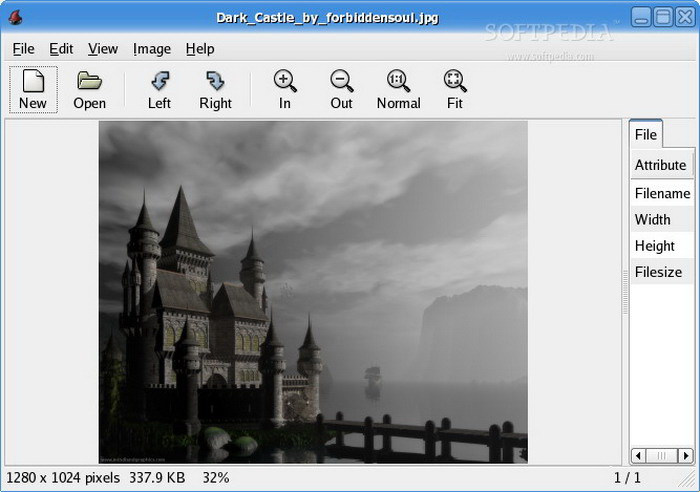The height and width of the screenshot is (492, 700).
Task: Close the image viewer window
Action: point(685,17)
